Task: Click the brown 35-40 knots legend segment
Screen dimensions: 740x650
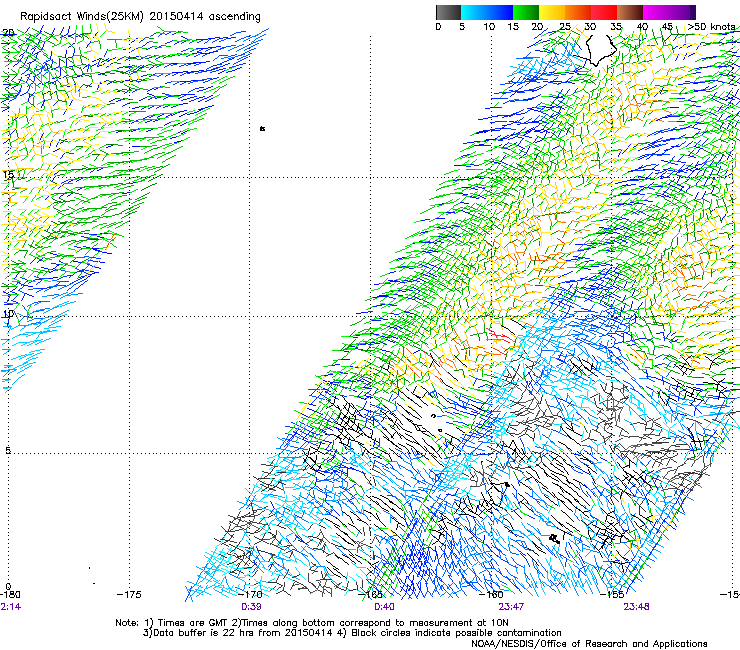Action: pyautogui.click(x=630, y=12)
